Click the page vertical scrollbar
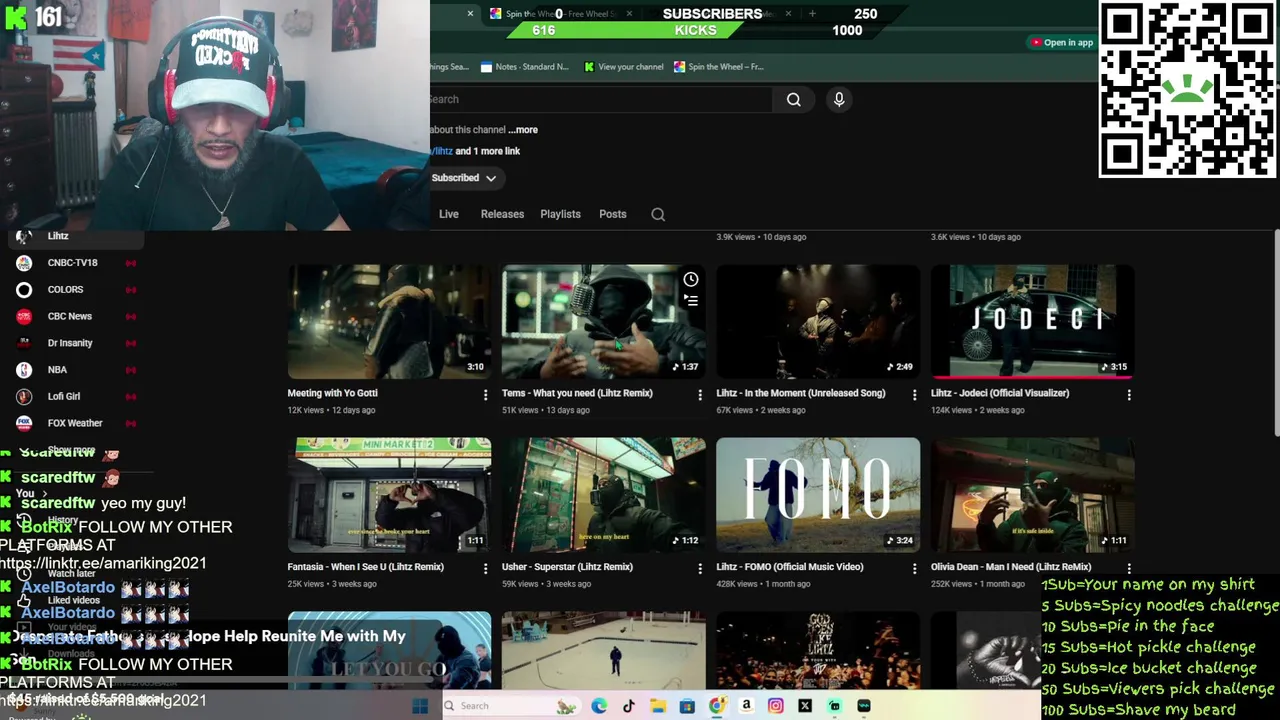1280x720 pixels. tap(1276, 333)
